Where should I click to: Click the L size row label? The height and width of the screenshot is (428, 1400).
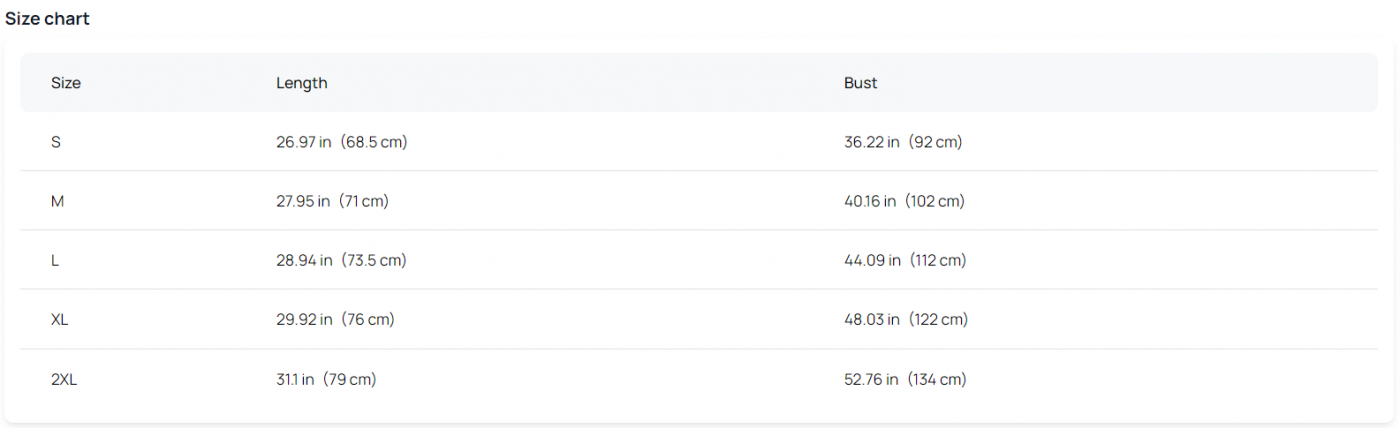coord(55,260)
